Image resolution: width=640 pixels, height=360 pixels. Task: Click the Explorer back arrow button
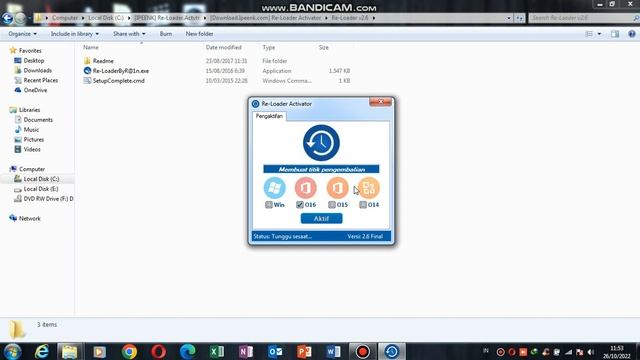8,18
